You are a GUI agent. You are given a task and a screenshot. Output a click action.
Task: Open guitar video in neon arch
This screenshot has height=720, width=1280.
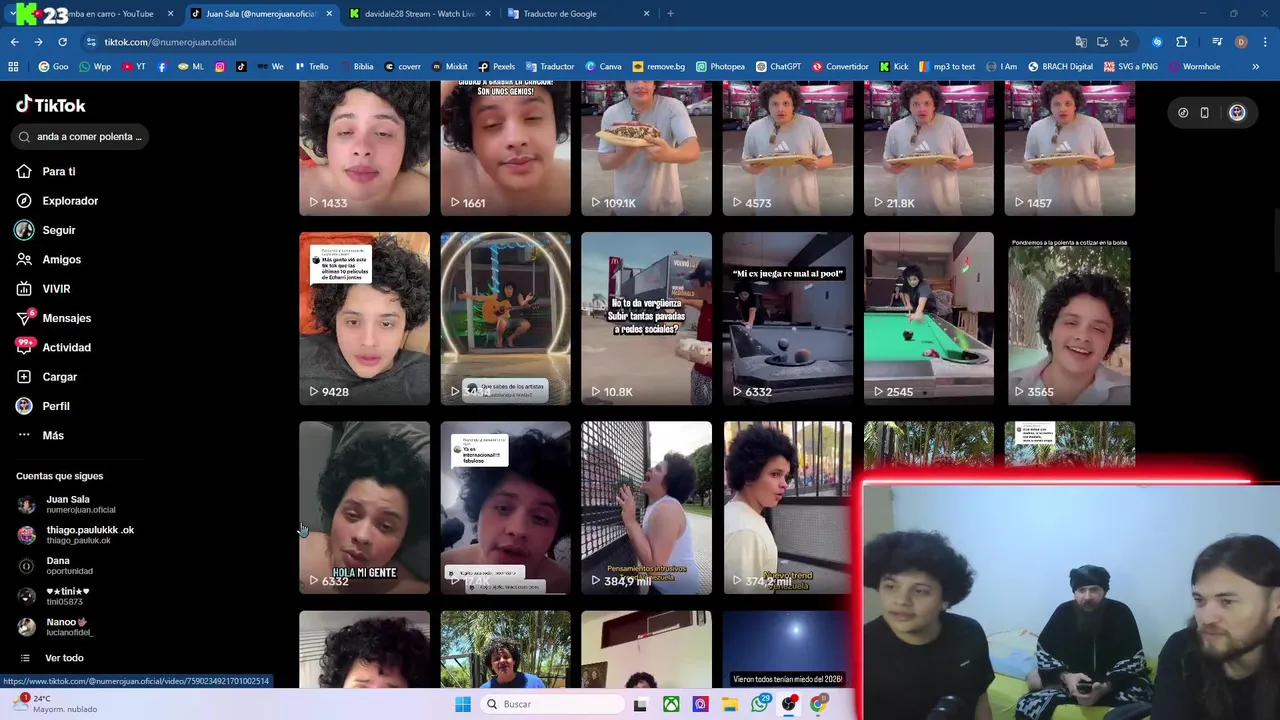click(x=506, y=318)
